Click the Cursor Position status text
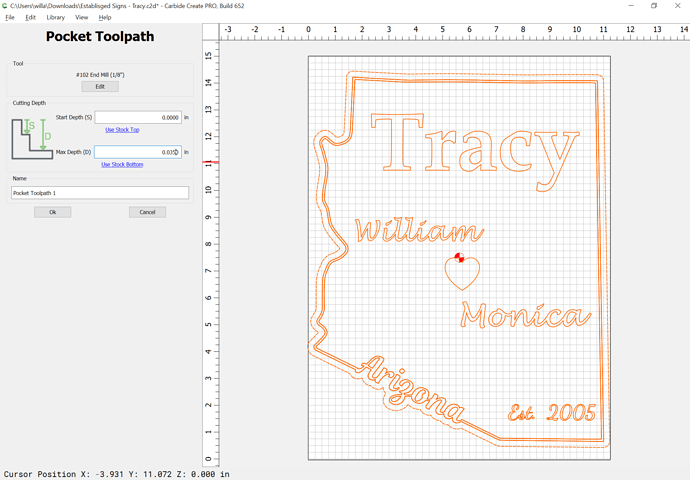Image resolution: width=690 pixels, height=480 pixels. (117, 474)
